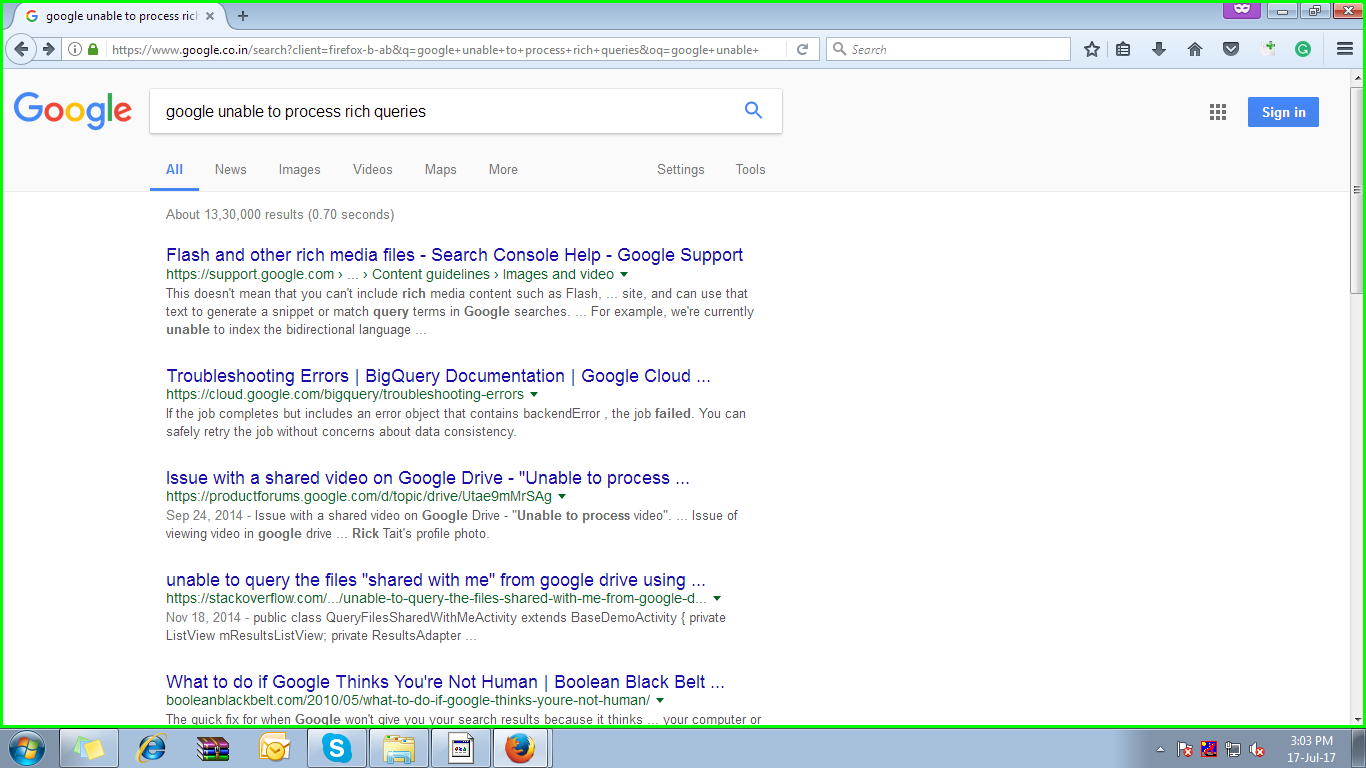The width and height of the screenshot is (1366, 768).
Task: Launch Internet Explorer from taskbar
Action: point(151,748)
